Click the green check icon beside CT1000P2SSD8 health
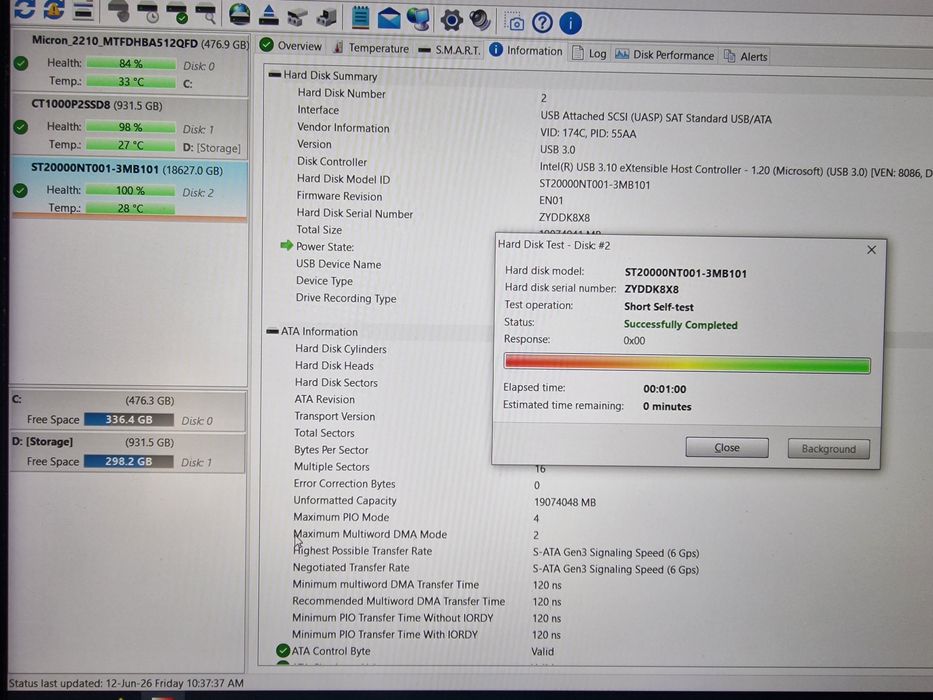 click(21, 126)
